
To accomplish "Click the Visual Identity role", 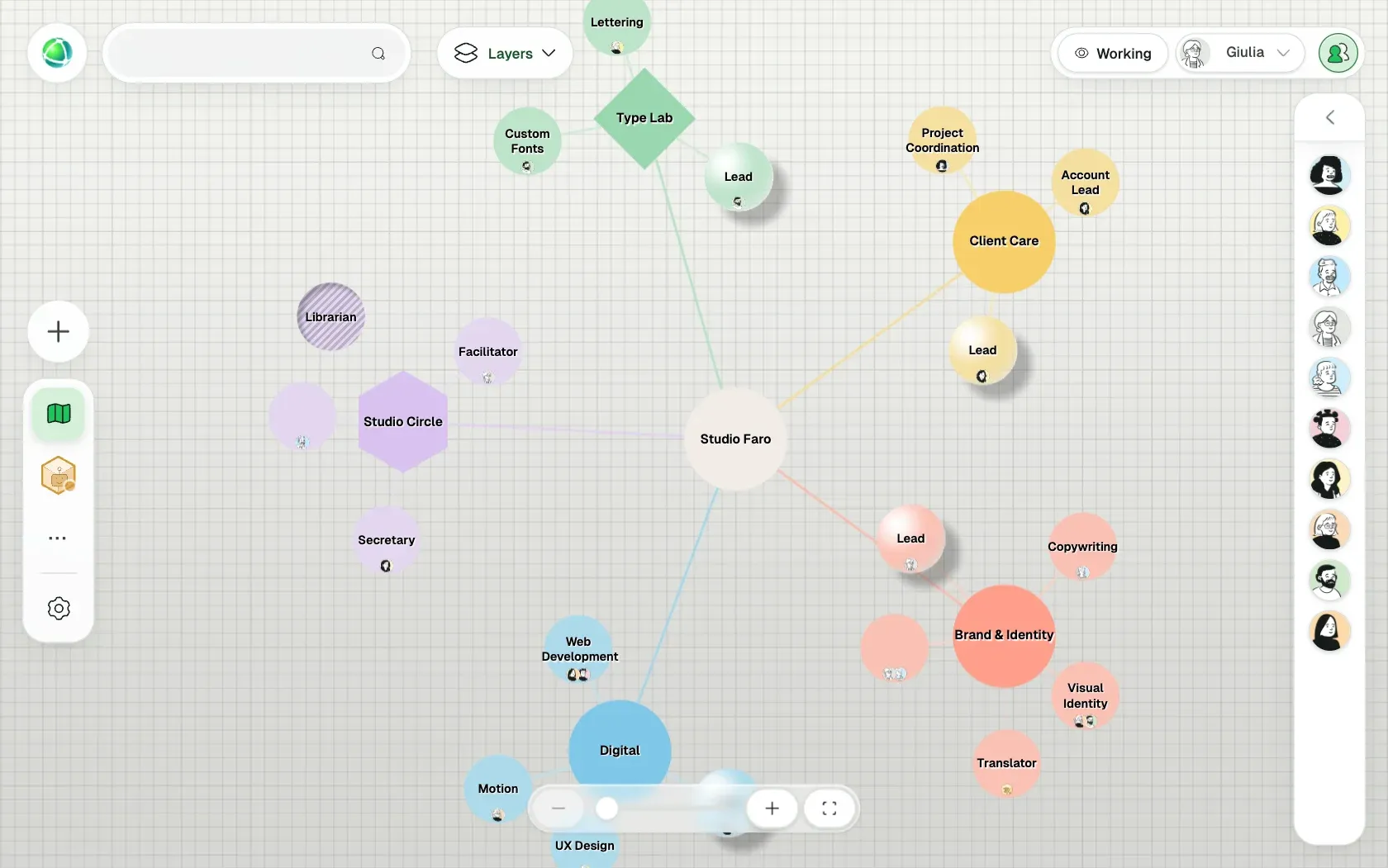I will click(x=1085, y=695).
